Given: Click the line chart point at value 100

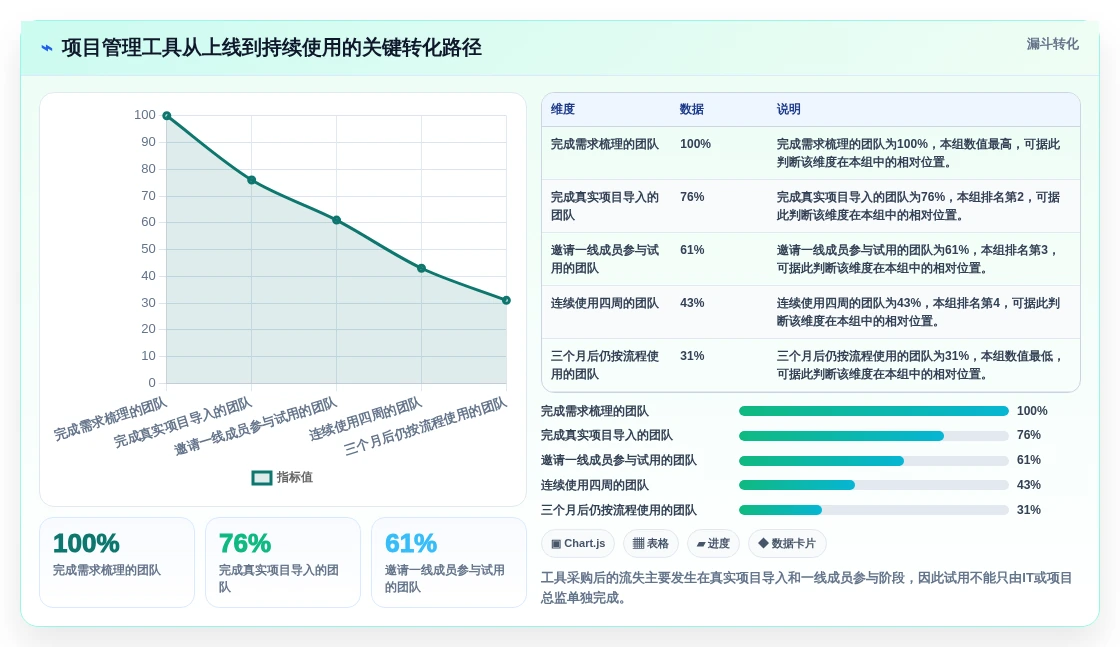Looking at the screenshot, I should 166,116.
